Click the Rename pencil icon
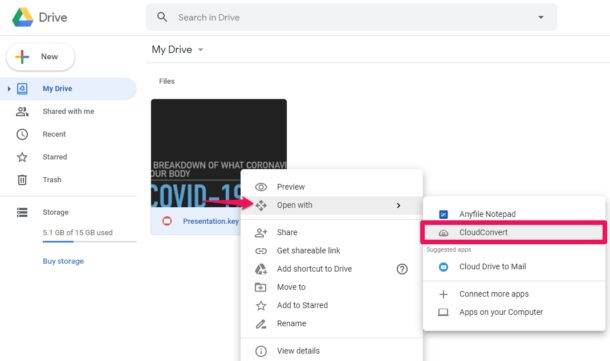 (261, 324)
